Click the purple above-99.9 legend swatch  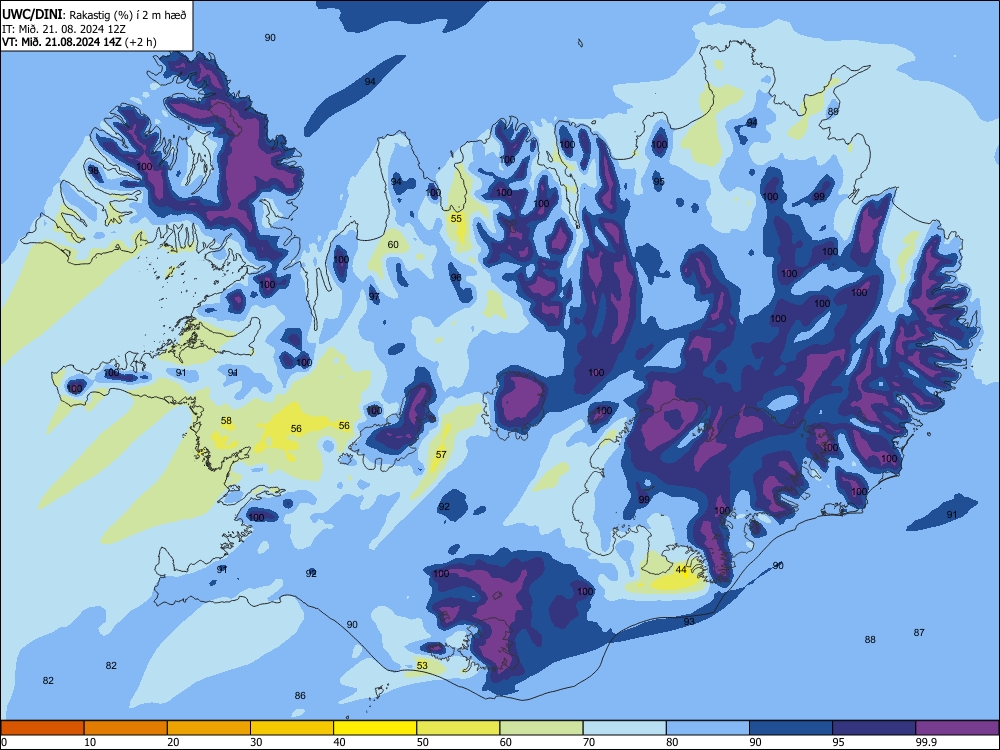[957, 728]
